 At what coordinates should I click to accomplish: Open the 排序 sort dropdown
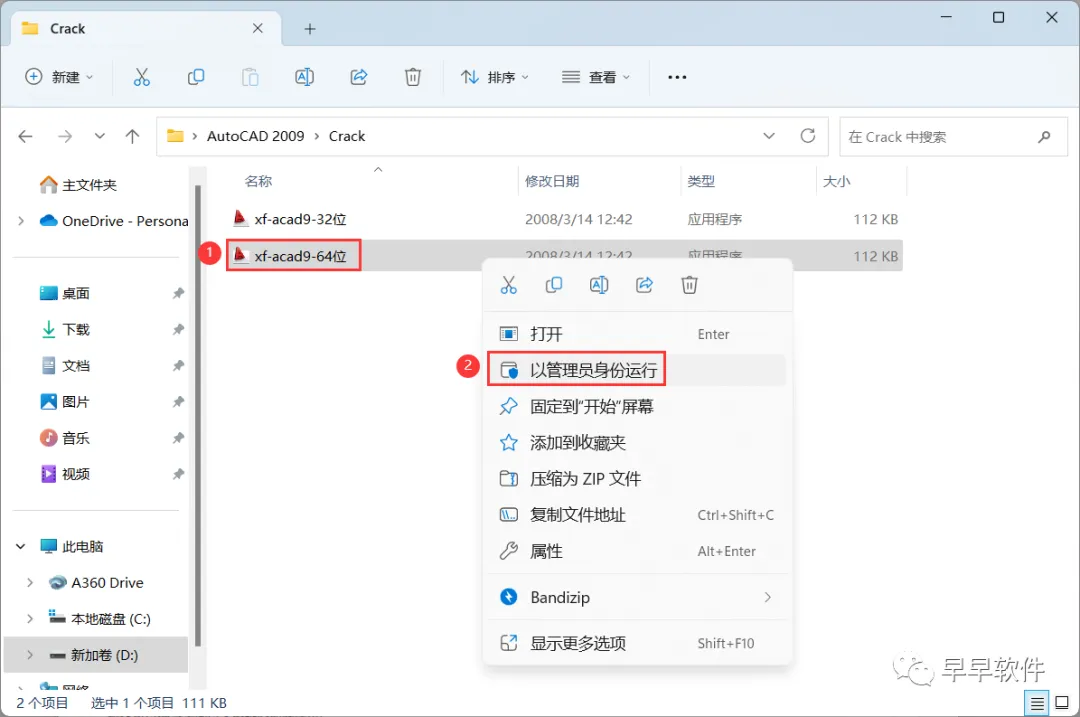tap(495, 77)
